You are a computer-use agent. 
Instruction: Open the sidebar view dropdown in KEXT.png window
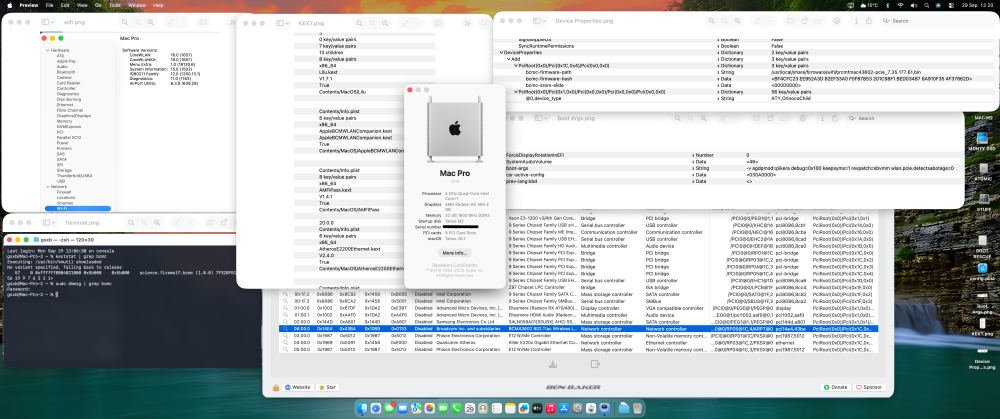pos(283,23)
